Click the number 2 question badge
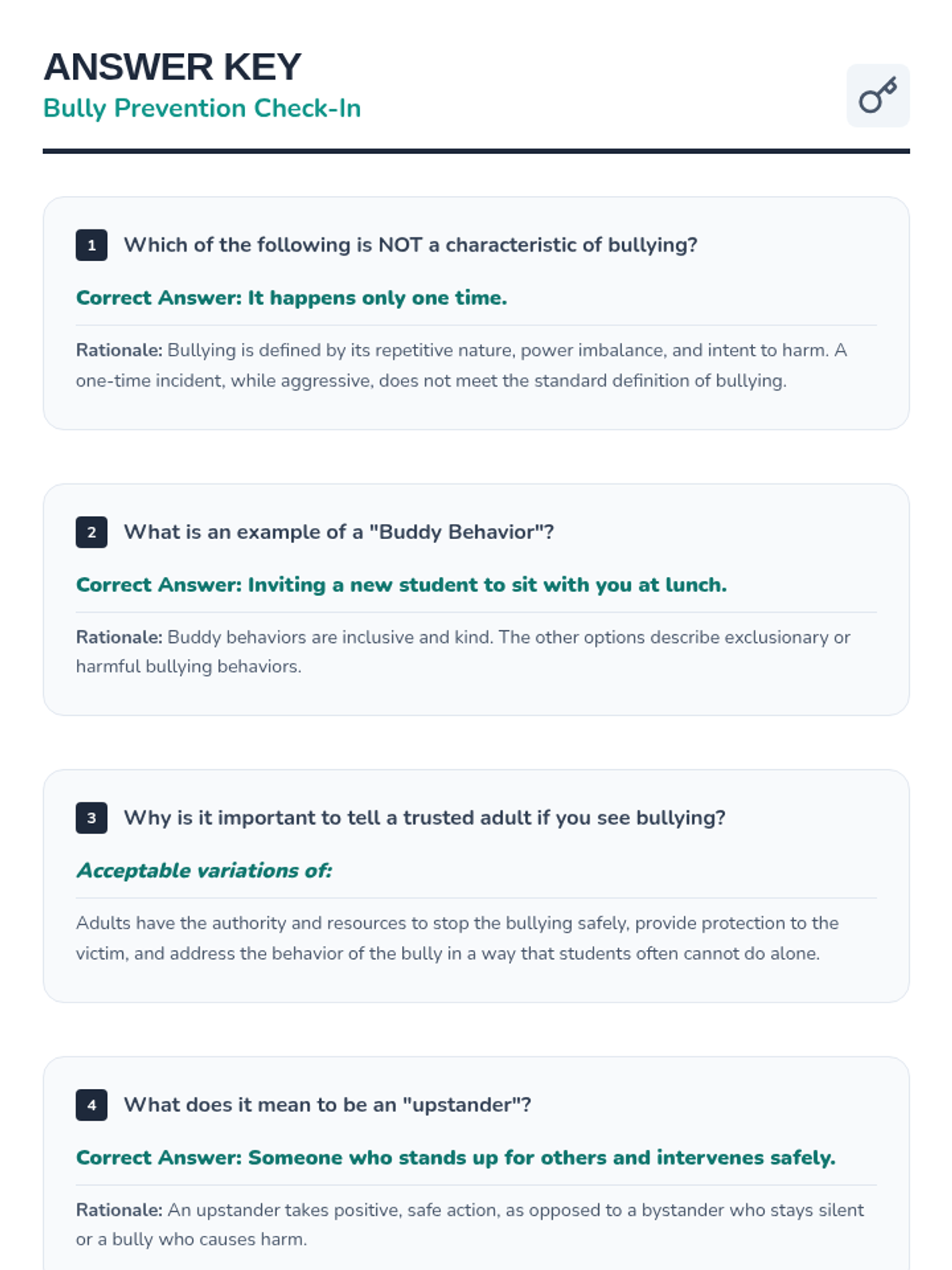Screen dimensions: 952x1270 [x=91, y=533]
